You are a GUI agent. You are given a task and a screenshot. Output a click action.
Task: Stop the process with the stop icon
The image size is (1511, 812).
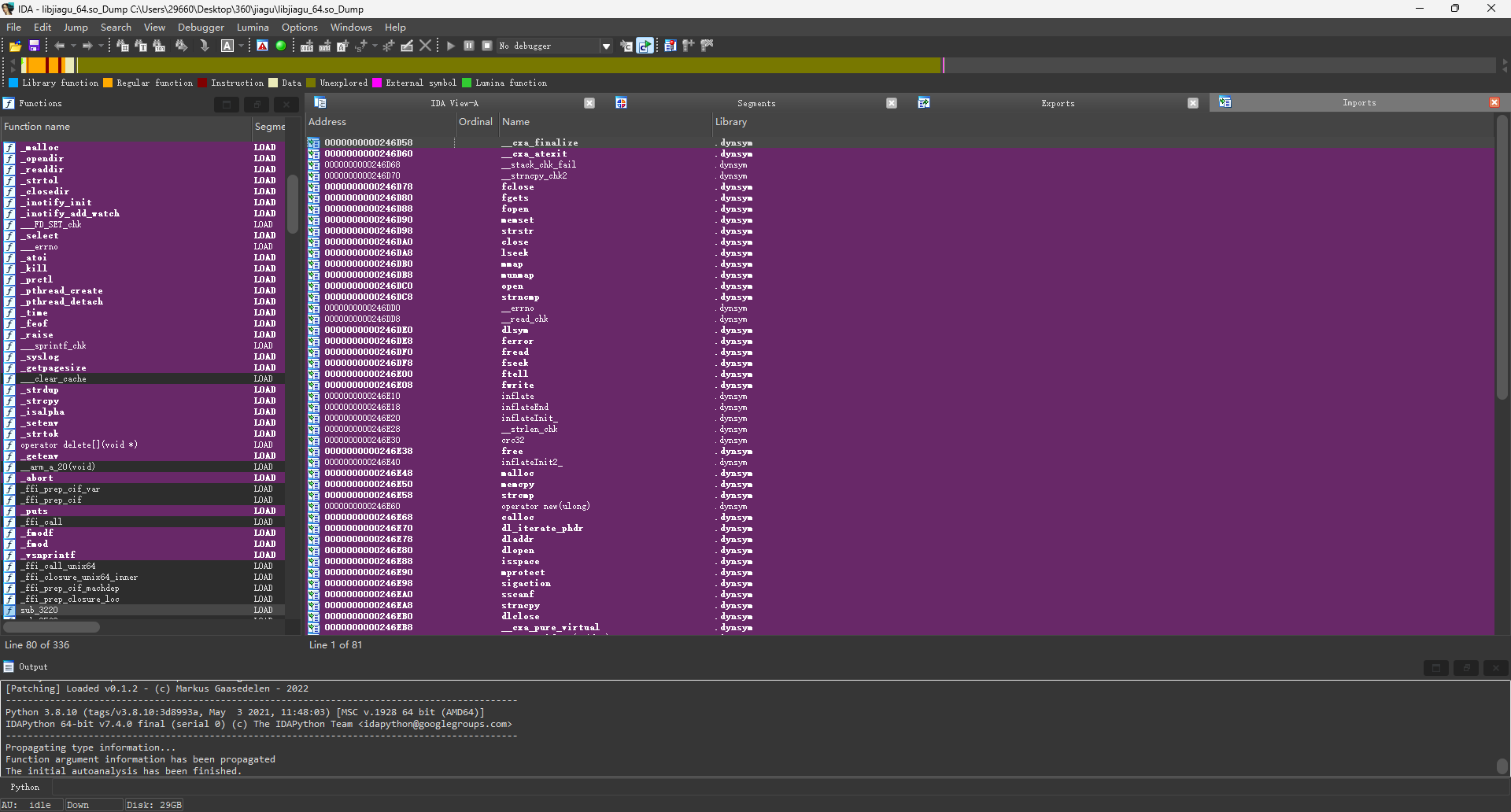tap(487, 46)
